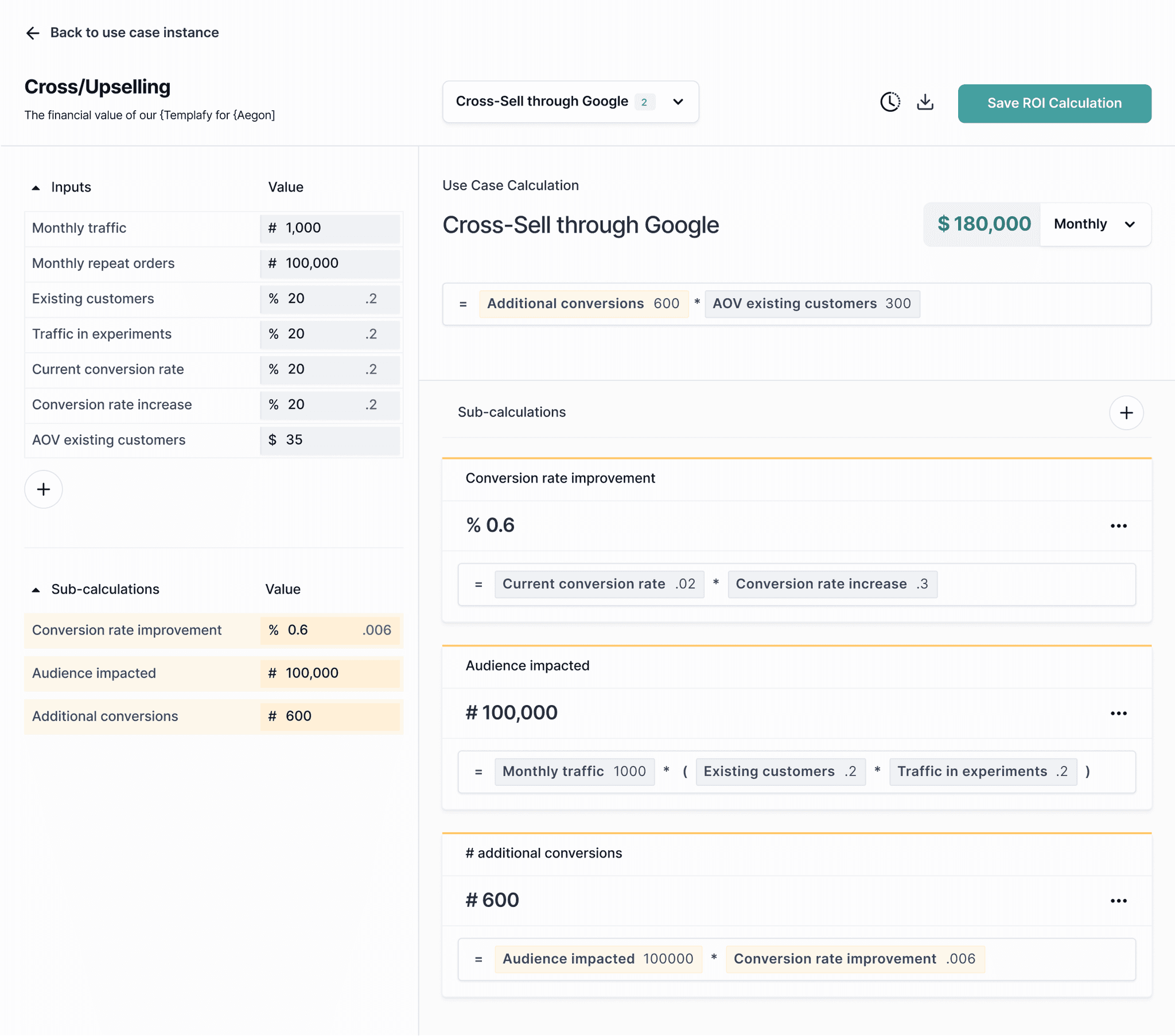The width and height of the screenshot is (1175, 1036).
Task: Collapse the left Sub-calculations section
Action: (x=36, y=590)
